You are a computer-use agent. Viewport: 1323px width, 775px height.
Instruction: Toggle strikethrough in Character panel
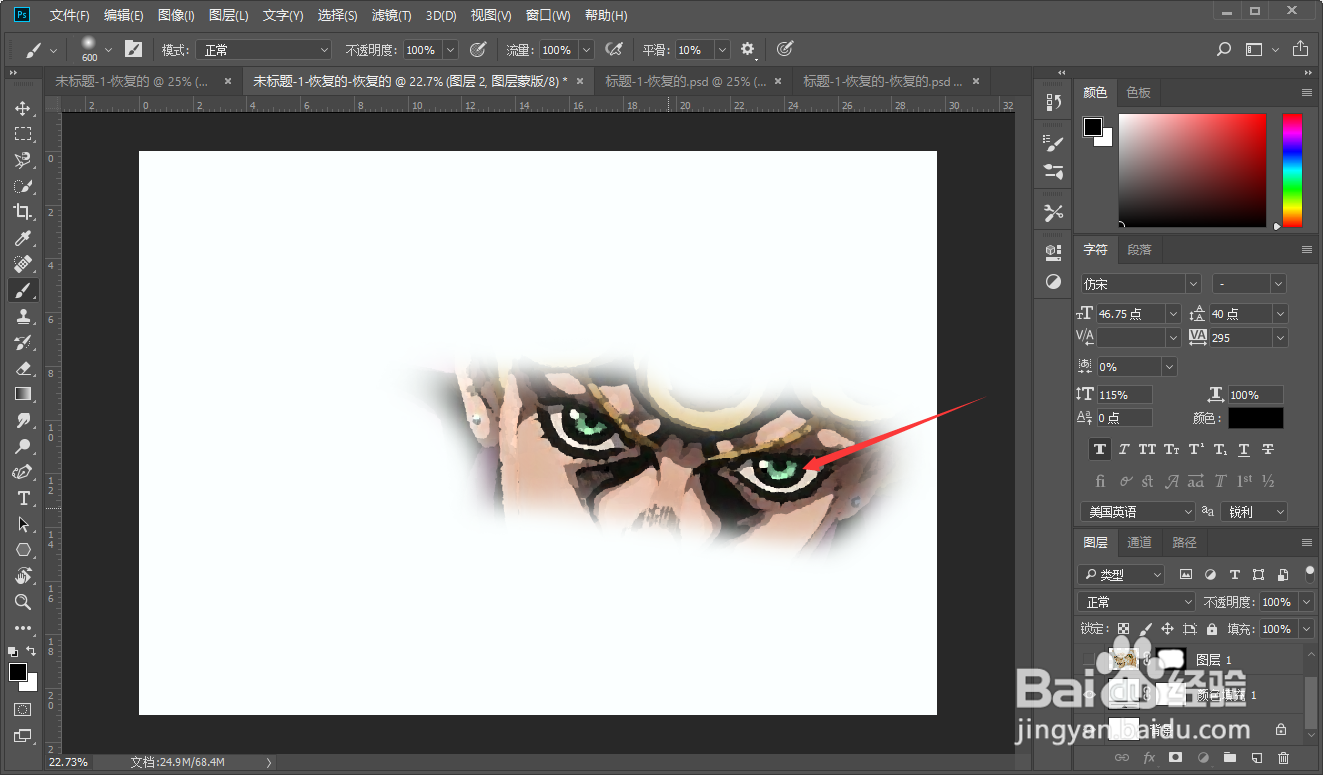click(x=1268, y=450)
